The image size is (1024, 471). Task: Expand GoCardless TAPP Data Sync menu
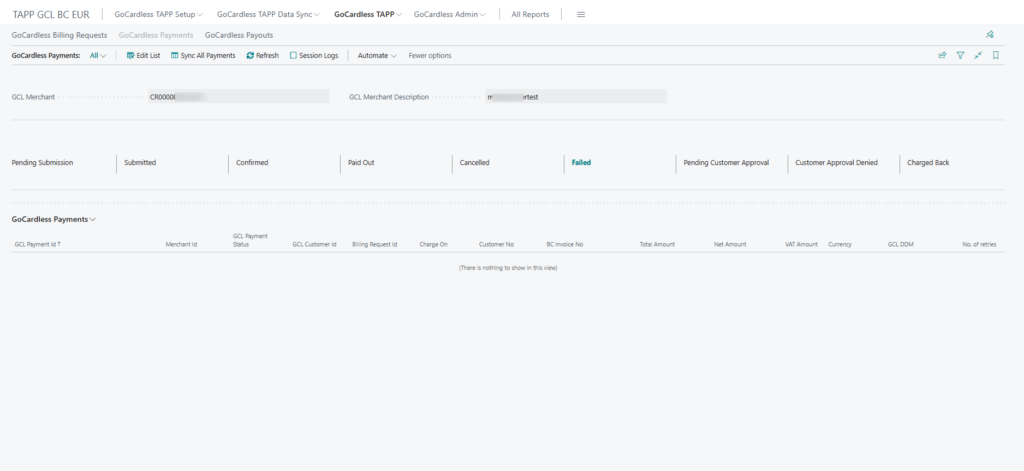(268, 15)
